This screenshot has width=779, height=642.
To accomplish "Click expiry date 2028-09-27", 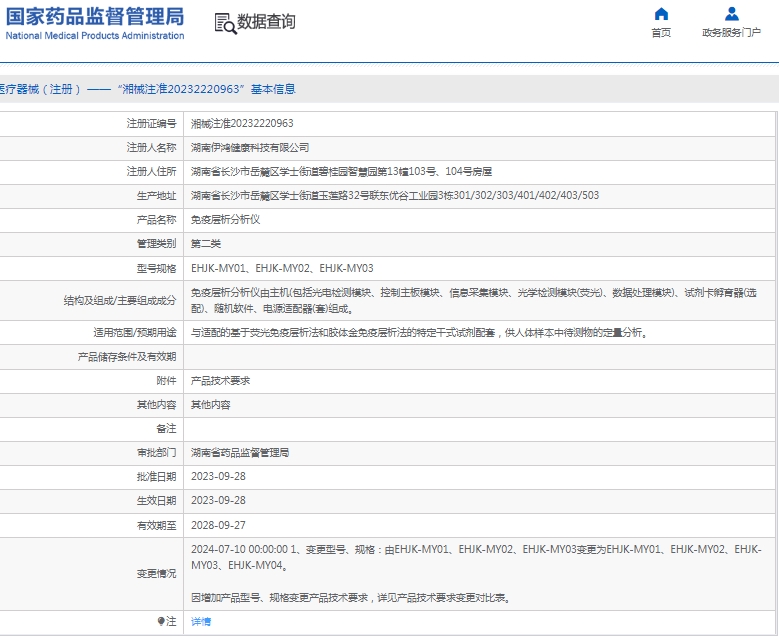I will 219,525.
